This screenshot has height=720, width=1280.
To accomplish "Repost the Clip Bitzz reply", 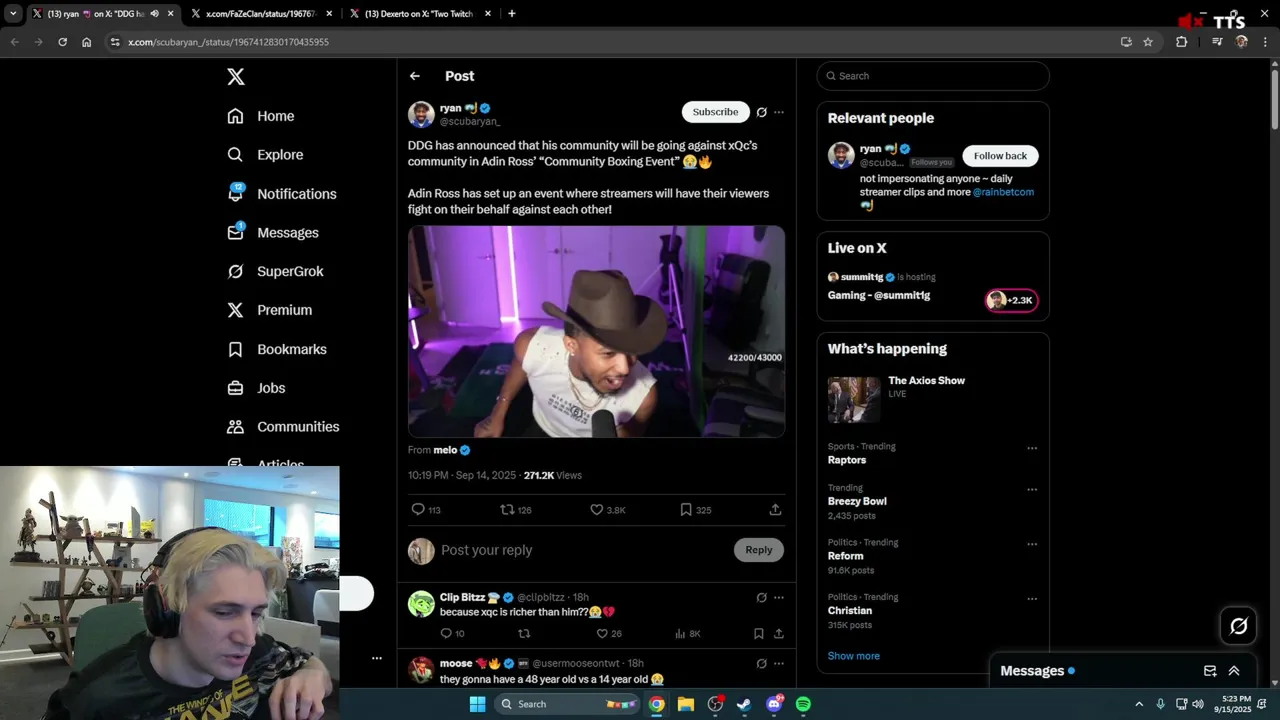I will pyautogui.click(x=524, y=634).
